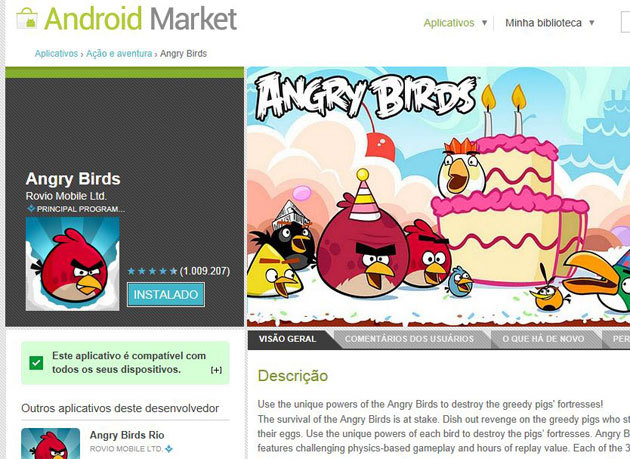Open the Minha biblioteca dropdown arrow
The height and width of the screenshot is (459, 630).
tap(591, 23)
